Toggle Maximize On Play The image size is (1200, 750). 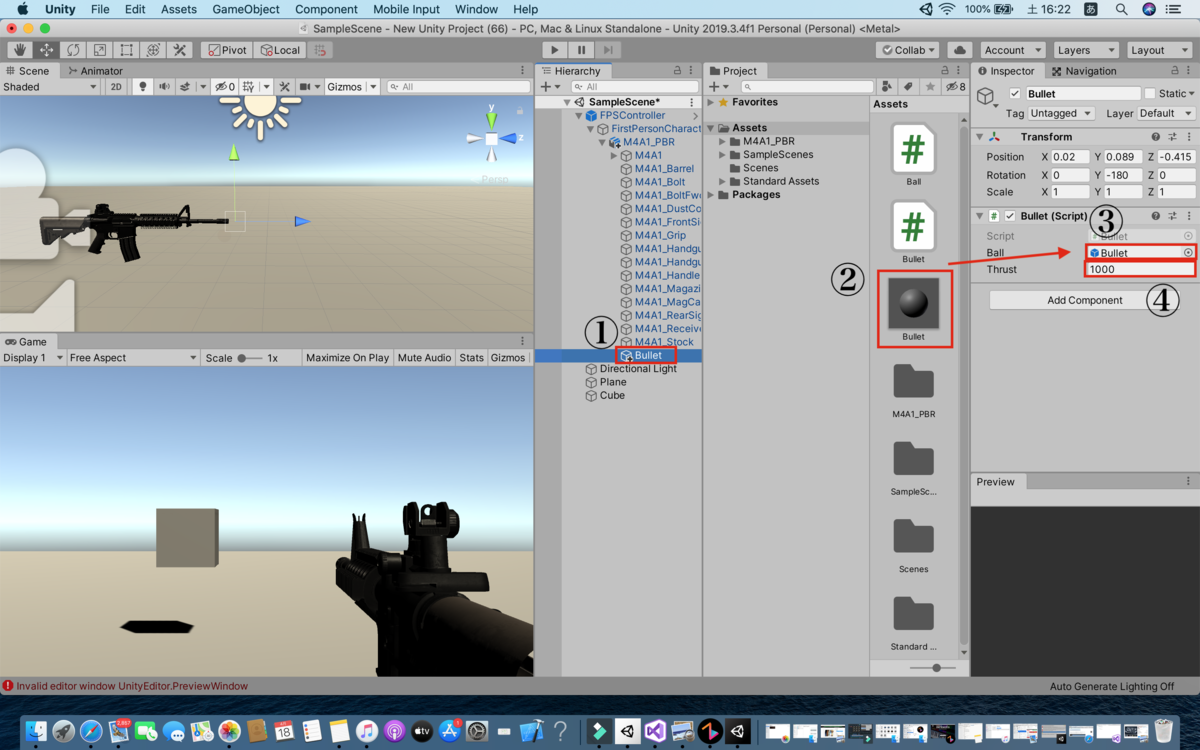(347, 358)
